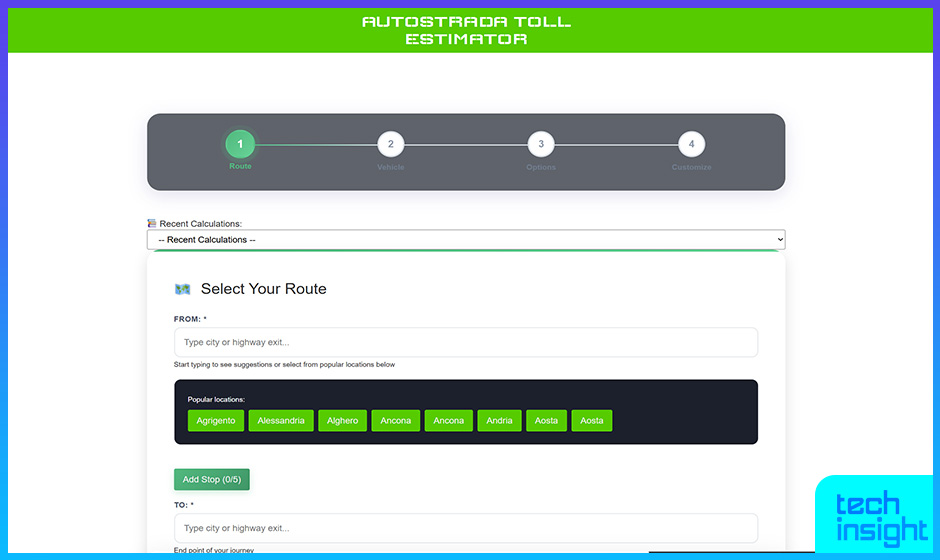Focus the FROM city input field
The height and width of the screenshot is (560, 940).
[465, 342]
